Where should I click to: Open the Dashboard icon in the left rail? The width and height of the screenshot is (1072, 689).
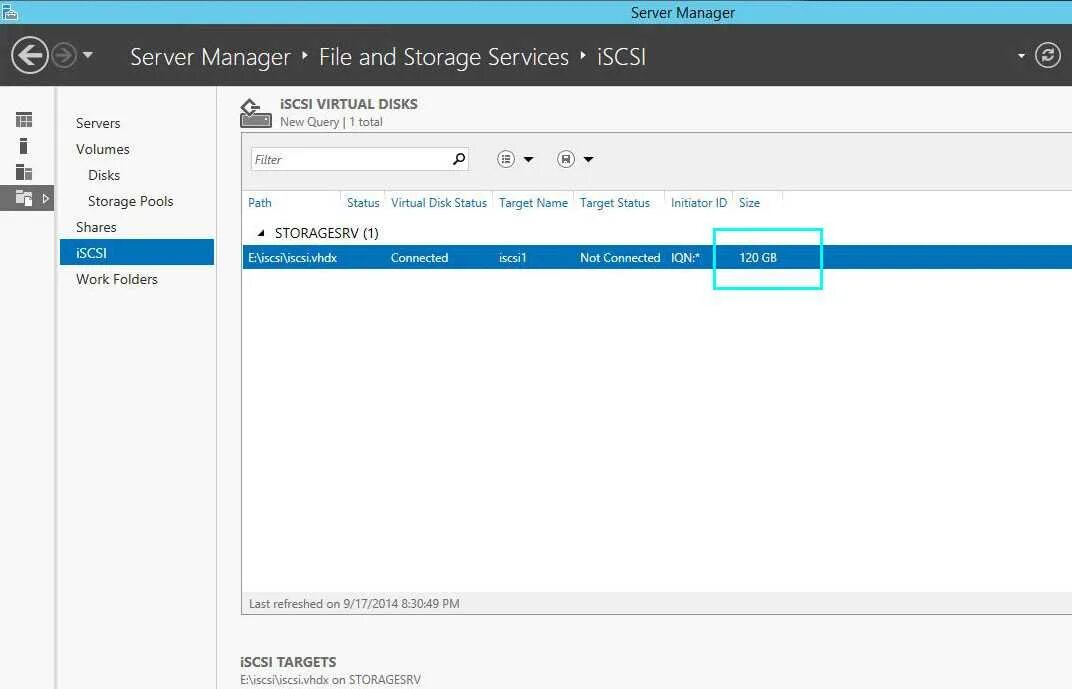(24, 120)
